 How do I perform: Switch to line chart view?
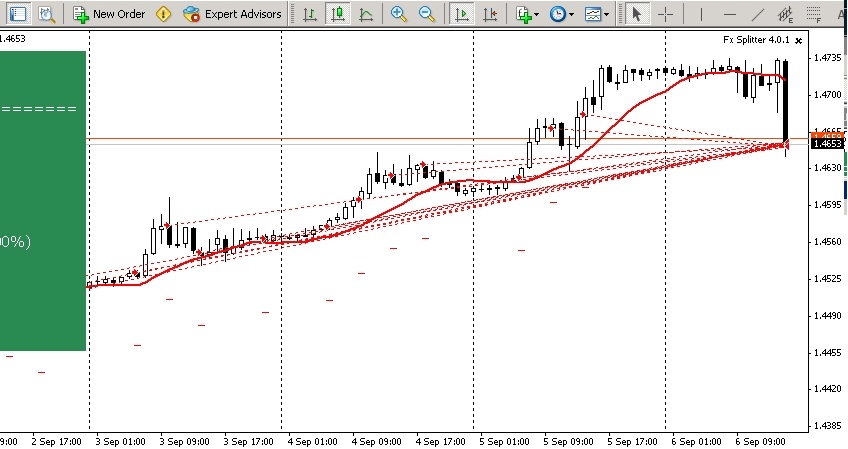366,14
